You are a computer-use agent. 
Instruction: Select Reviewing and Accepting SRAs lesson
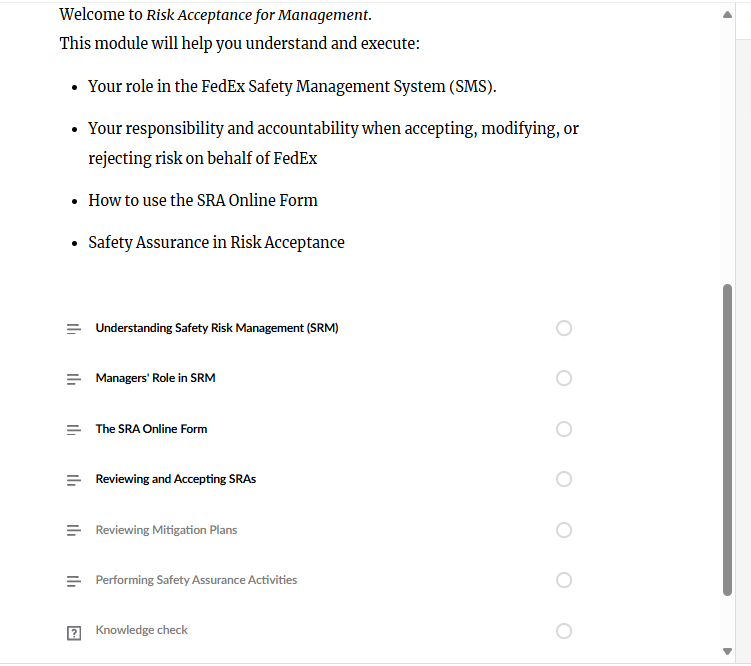[x=175, y=479]
